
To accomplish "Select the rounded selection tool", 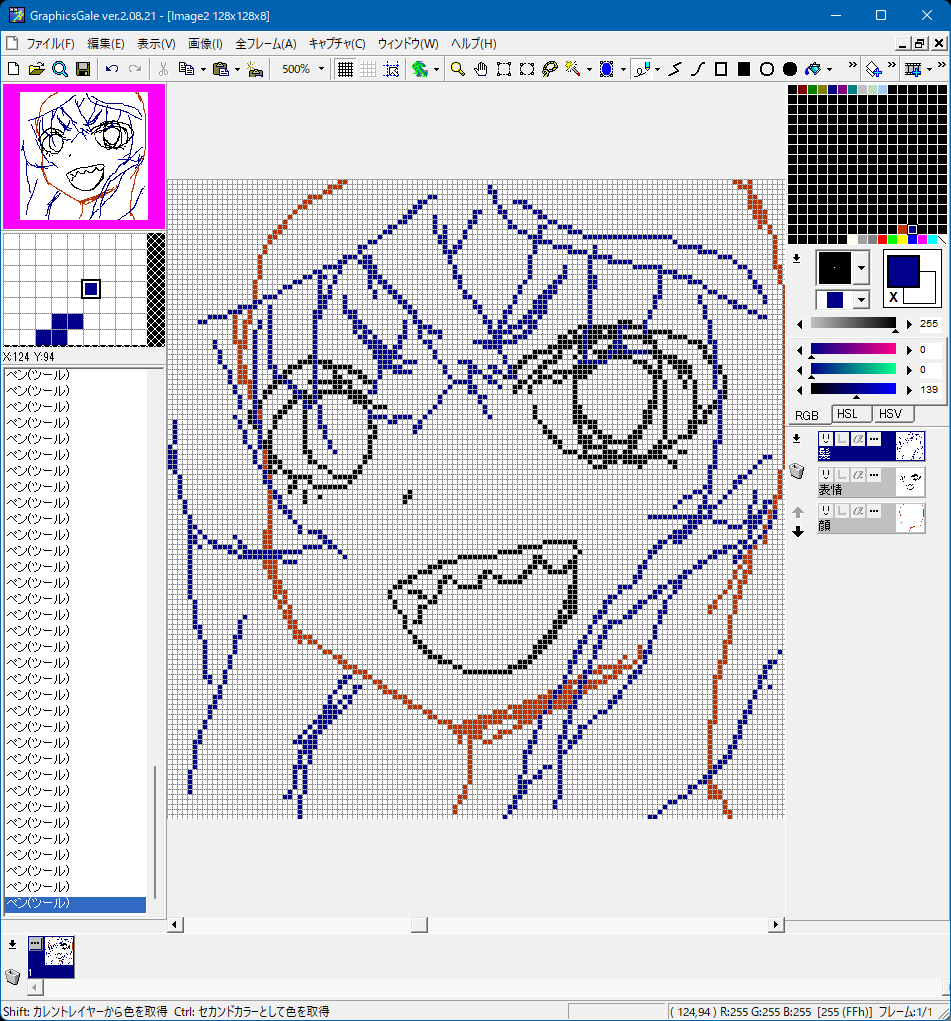I will coord(527,69).
